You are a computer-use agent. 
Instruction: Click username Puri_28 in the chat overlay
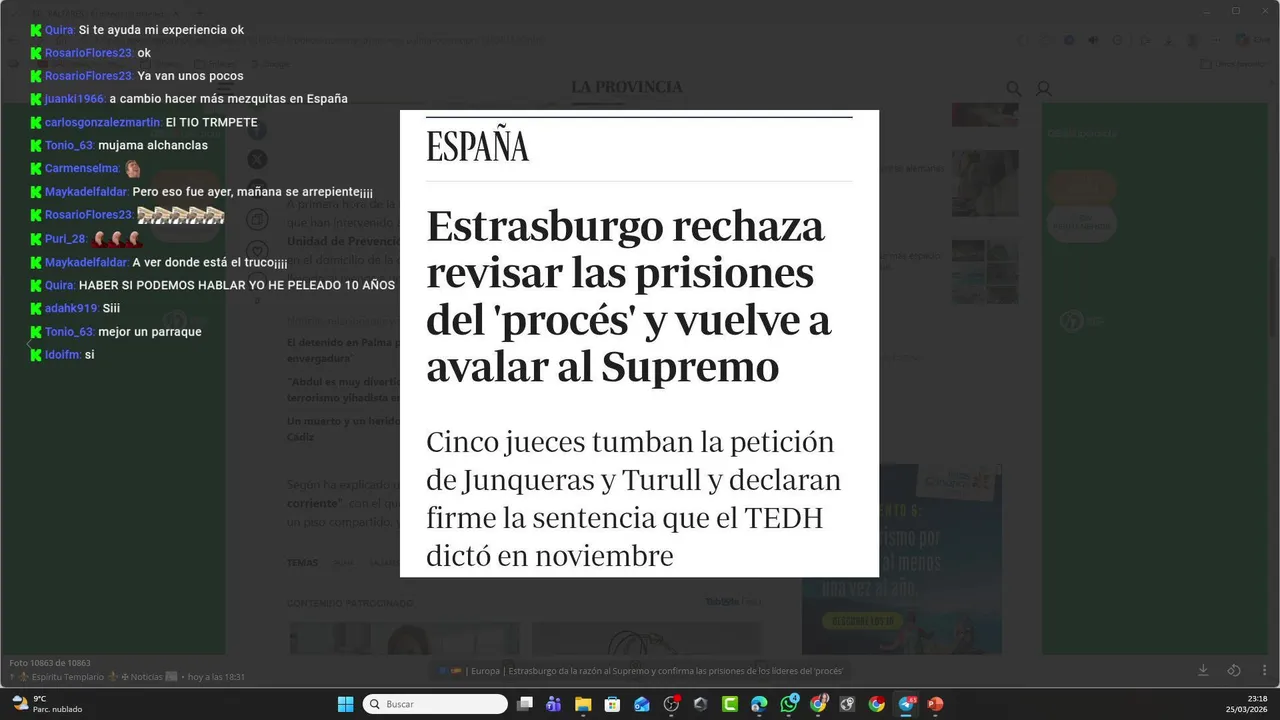(x=66, y=239)
